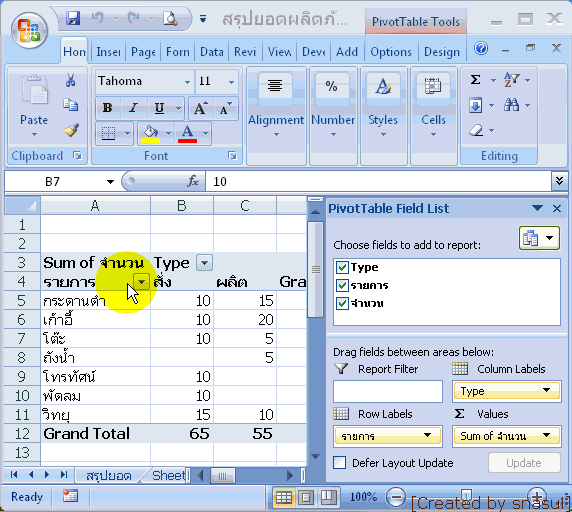
Task: Open the Type column filter dropdown
Action: tap(204, 263)
